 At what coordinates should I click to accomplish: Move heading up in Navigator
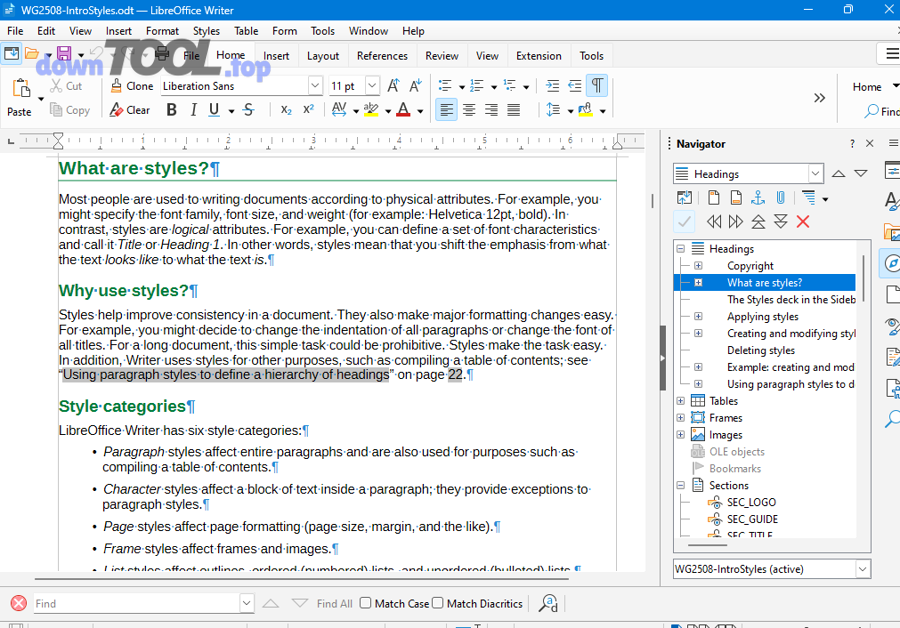click(758, 222)
